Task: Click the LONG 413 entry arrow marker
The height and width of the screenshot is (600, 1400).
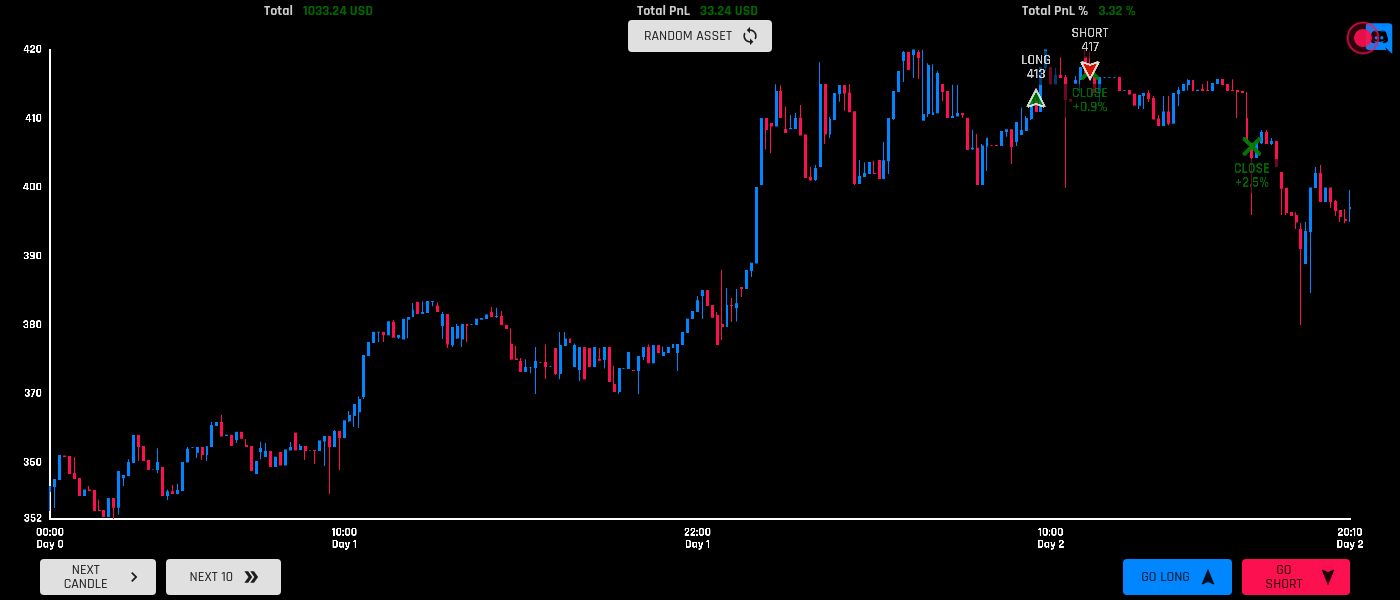Action: pos(1036,97)
